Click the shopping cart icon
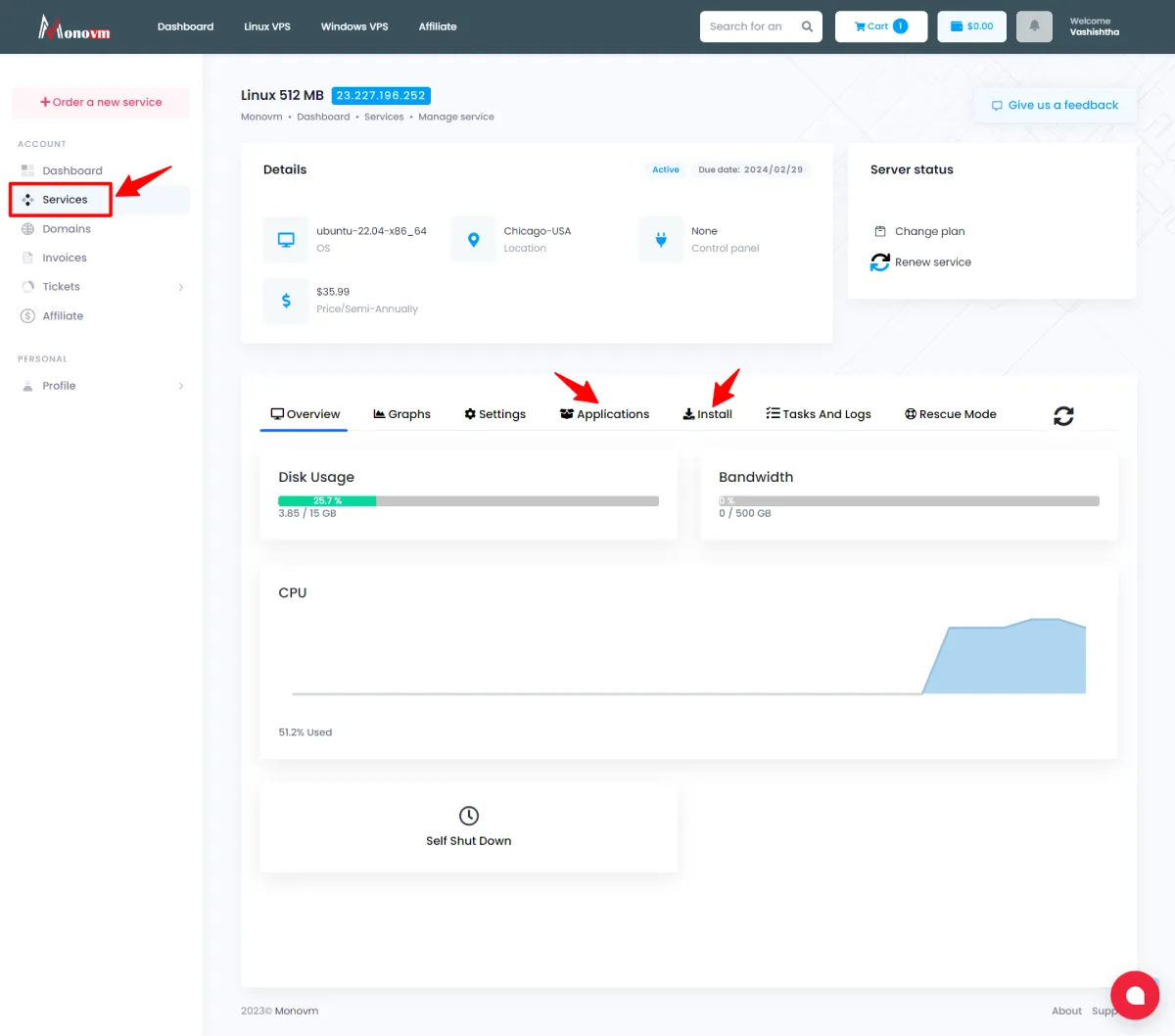The image size is (1175, 1036). tap(862, 26)
